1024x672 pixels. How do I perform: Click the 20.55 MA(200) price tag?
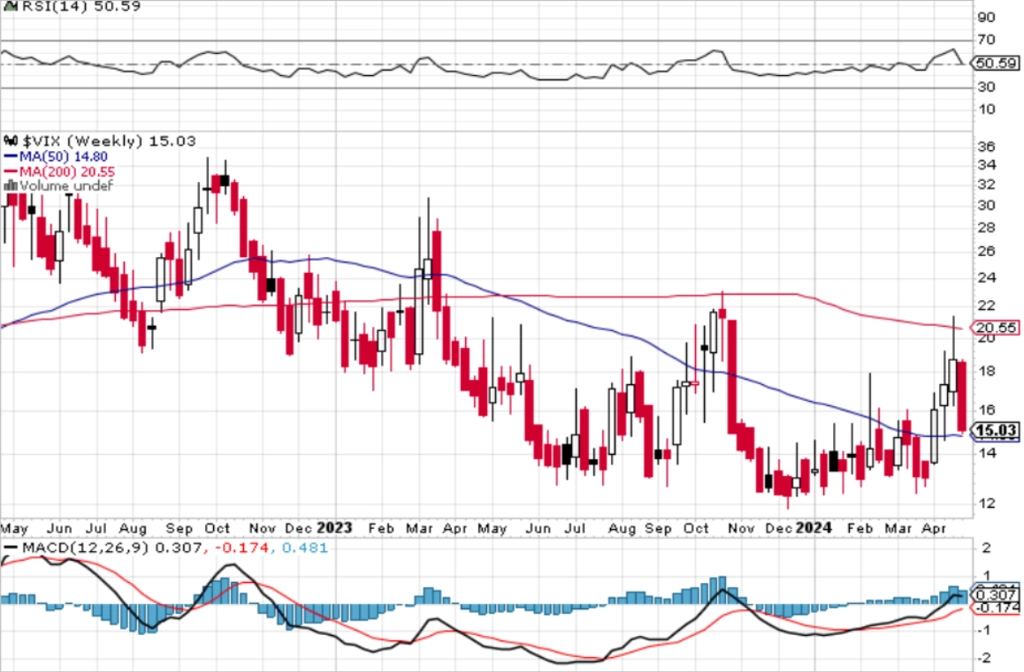point(995,328)
